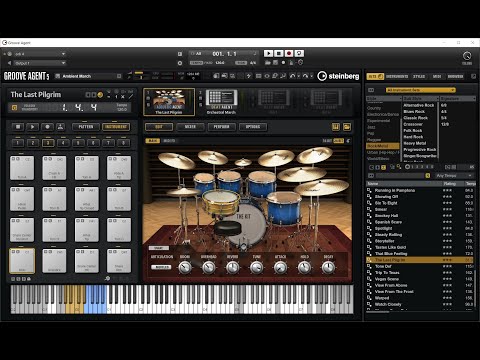Switch to the BROWSER tab in right panel
The height and width of the screenshot is (360, 480).
click(455, 76)
